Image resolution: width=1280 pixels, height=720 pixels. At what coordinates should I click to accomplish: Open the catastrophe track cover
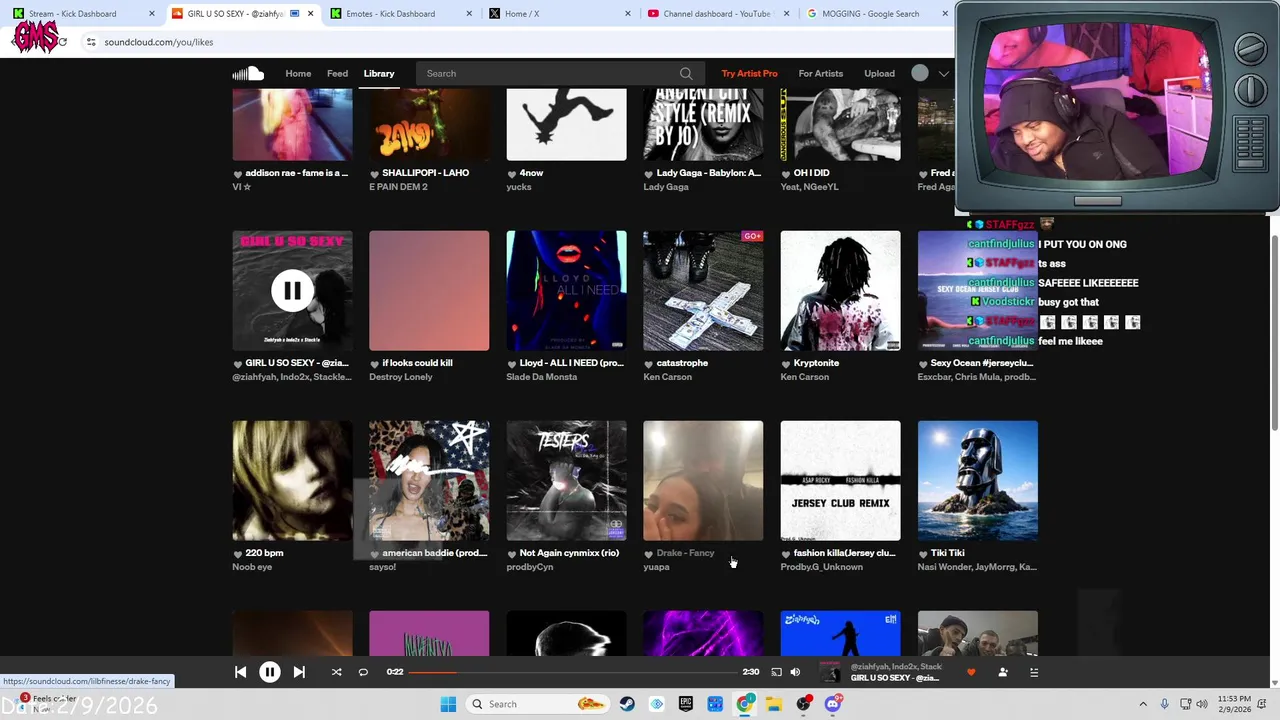[703, 291]
